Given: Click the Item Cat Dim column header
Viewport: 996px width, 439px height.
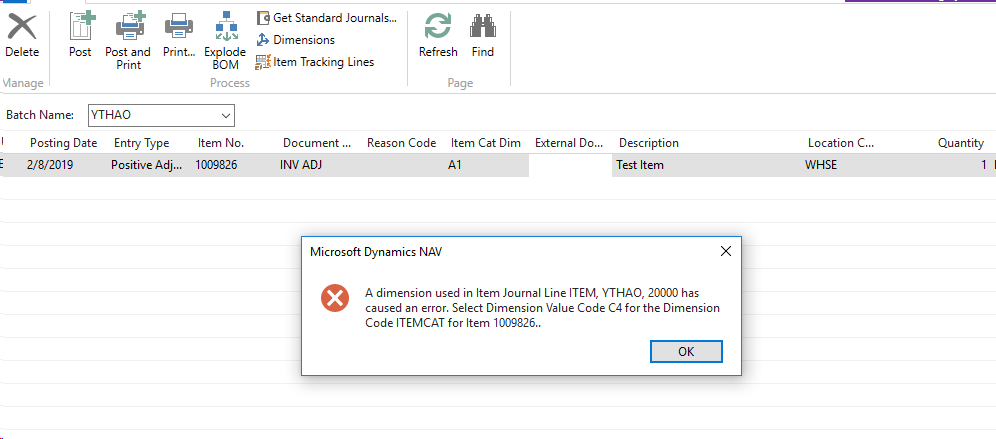Looking at the screenshot, I should click(x=486, y=143).
